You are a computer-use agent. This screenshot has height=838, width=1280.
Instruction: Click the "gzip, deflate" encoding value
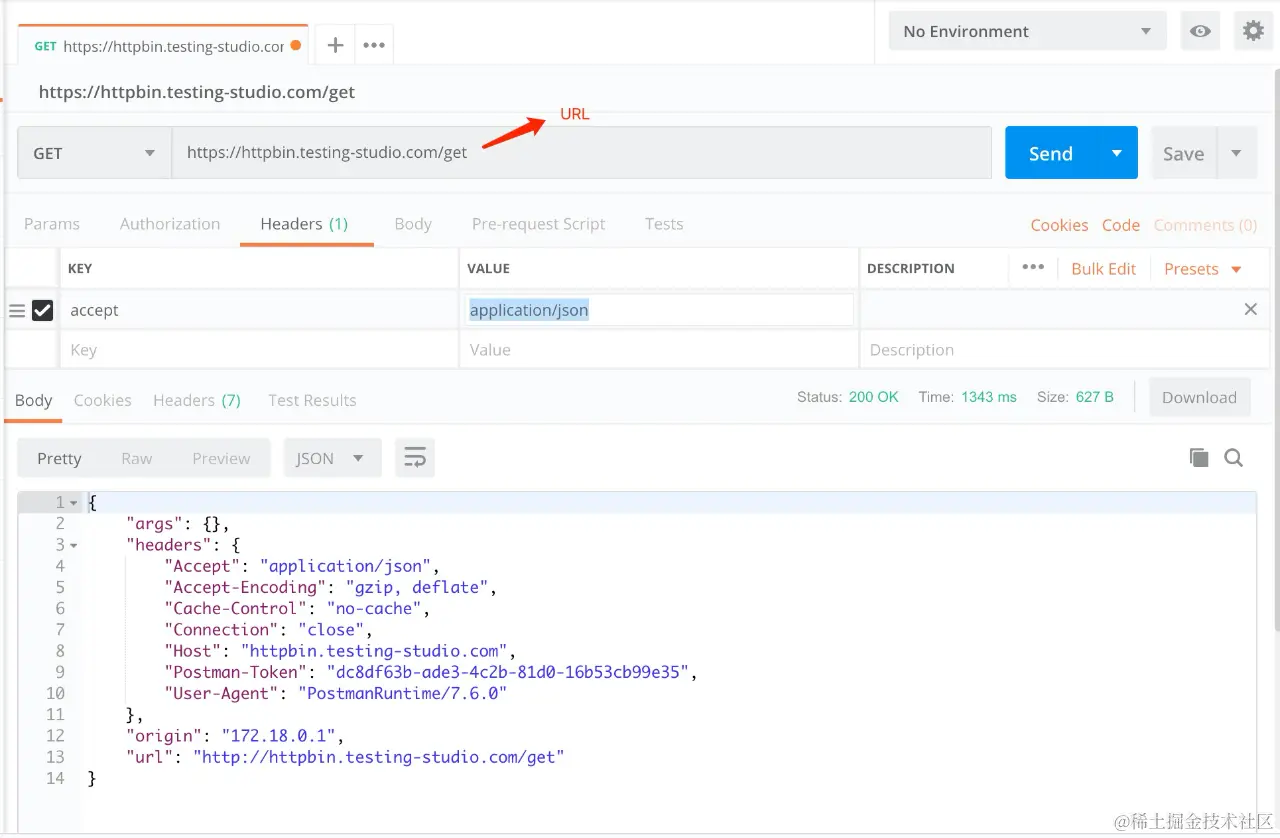pos(417,587)
